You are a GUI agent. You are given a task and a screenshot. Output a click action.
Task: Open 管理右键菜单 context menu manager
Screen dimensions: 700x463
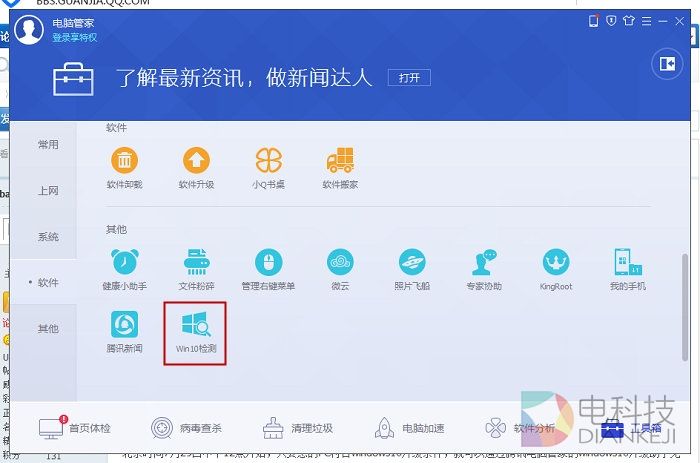(268, 270)
